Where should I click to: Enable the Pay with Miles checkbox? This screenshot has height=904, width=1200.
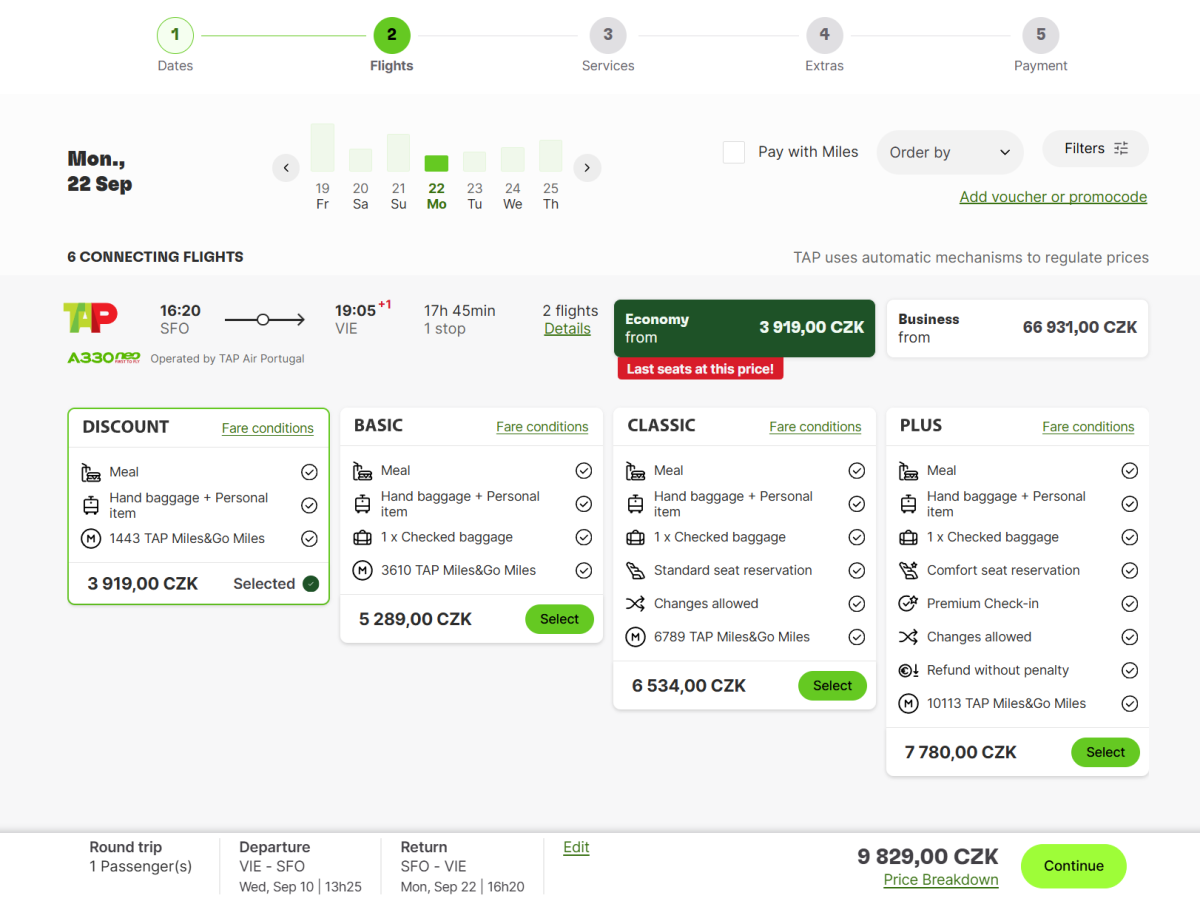734,152
